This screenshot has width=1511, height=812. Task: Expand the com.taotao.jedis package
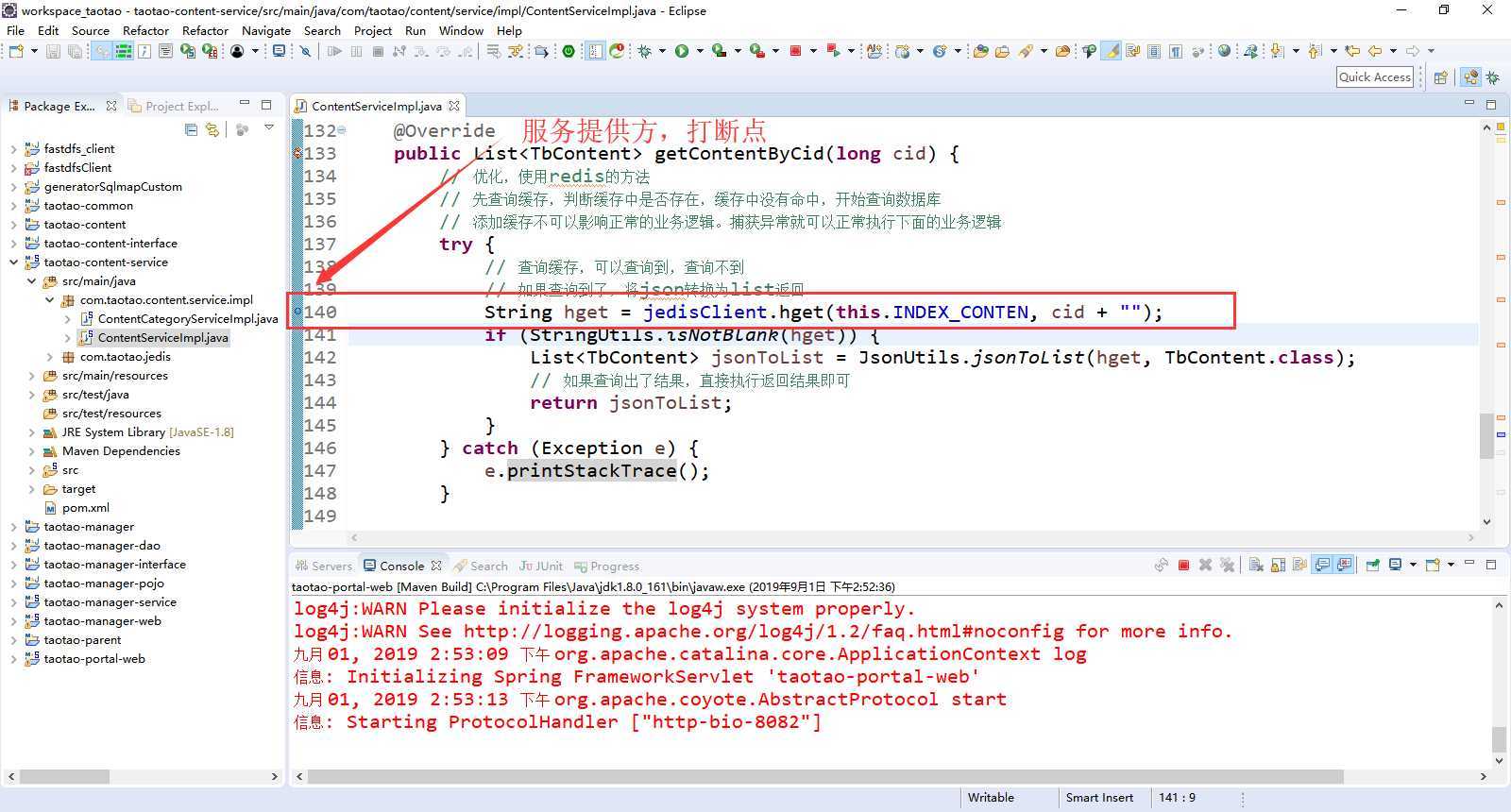pos(50,356)
